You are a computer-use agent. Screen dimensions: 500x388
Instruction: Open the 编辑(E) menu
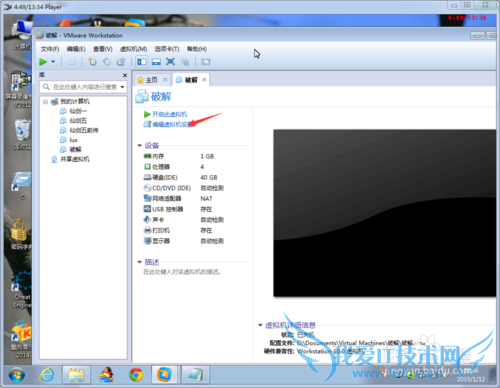tap(76, 49)
